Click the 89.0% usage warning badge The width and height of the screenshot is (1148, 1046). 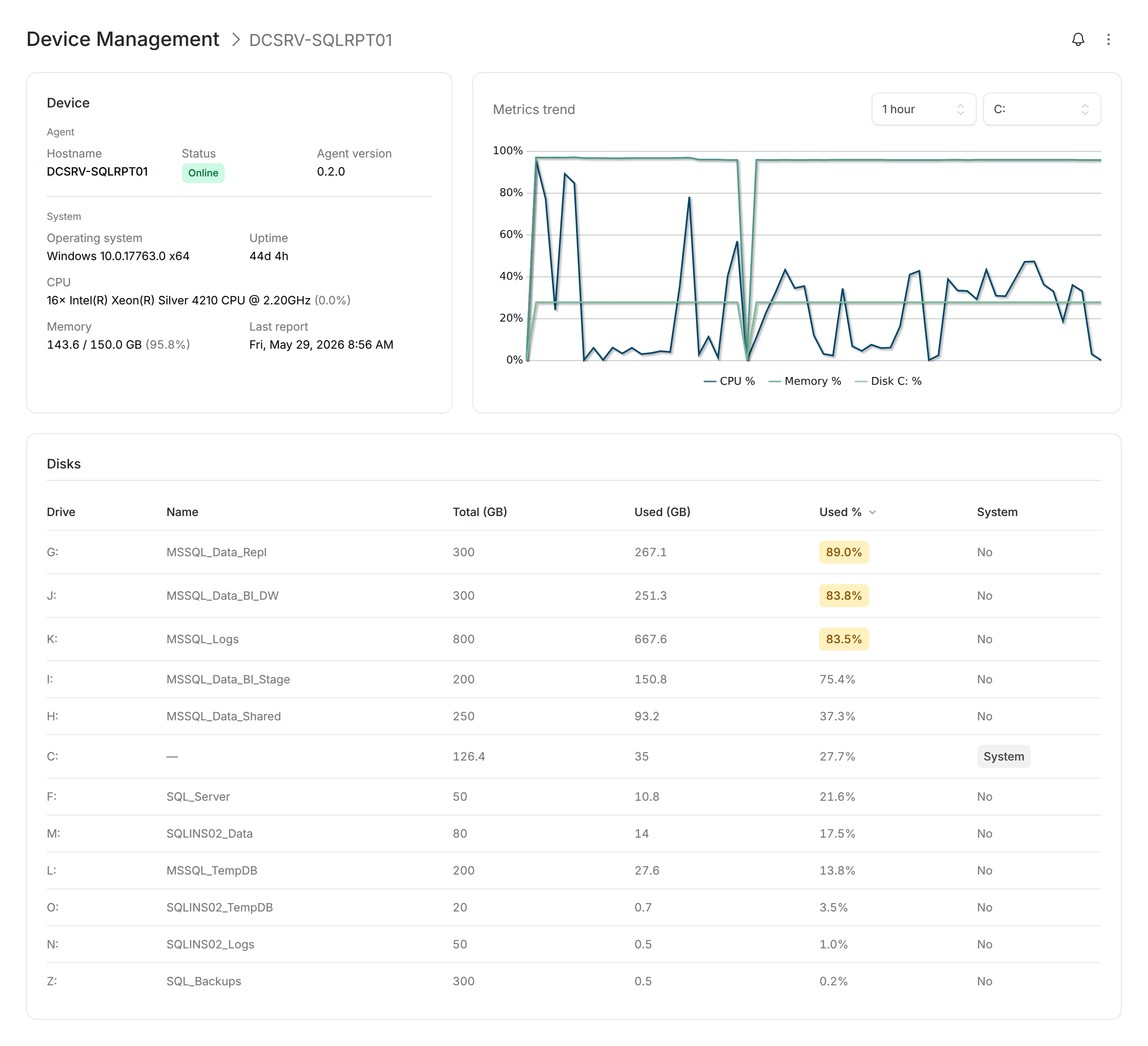(x=844, y=552)
